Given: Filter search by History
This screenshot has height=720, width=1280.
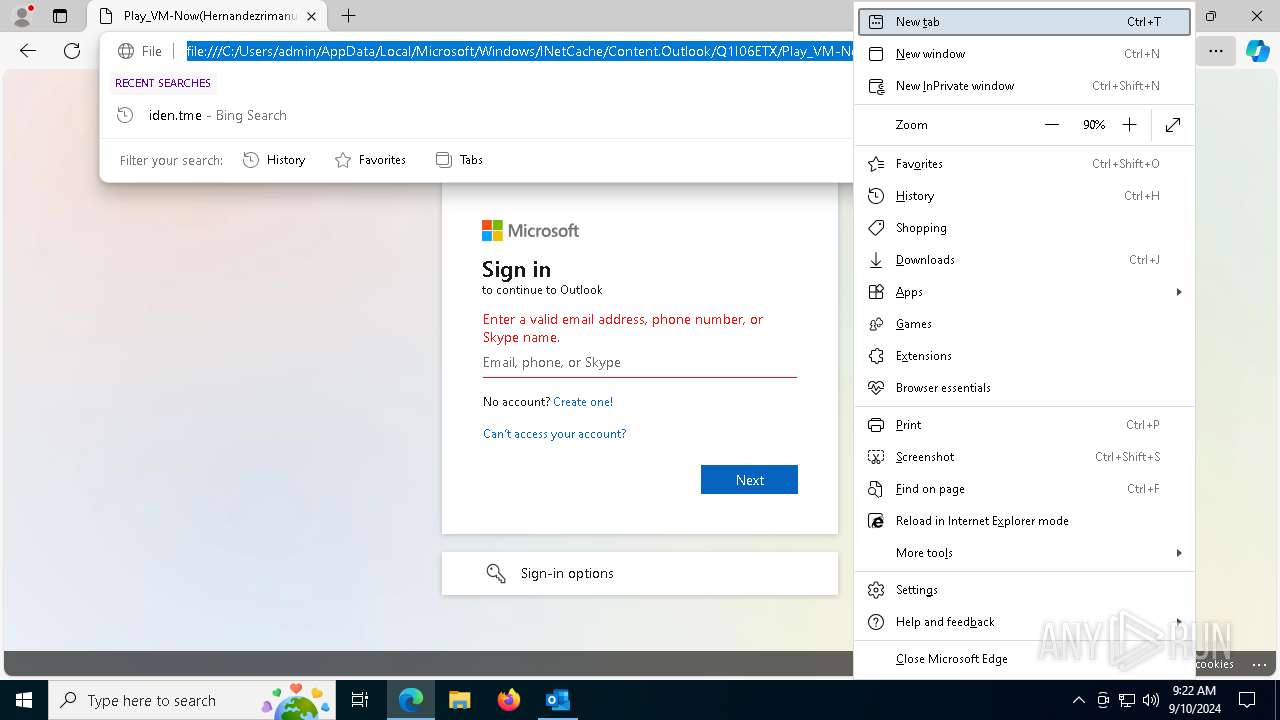Looking at the screenshot, I should 274,160.
